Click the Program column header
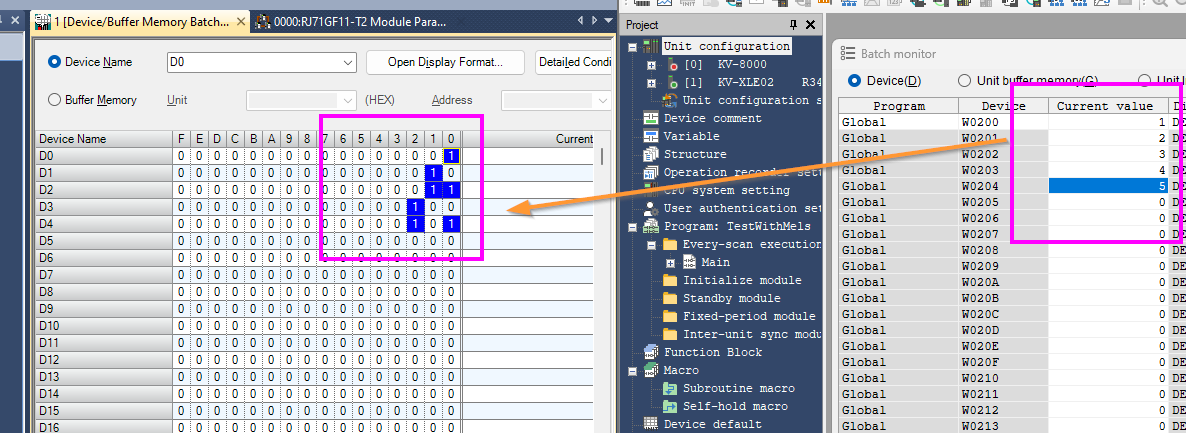The height and width of the screenshot is (433, 1186). pos(899,106)
